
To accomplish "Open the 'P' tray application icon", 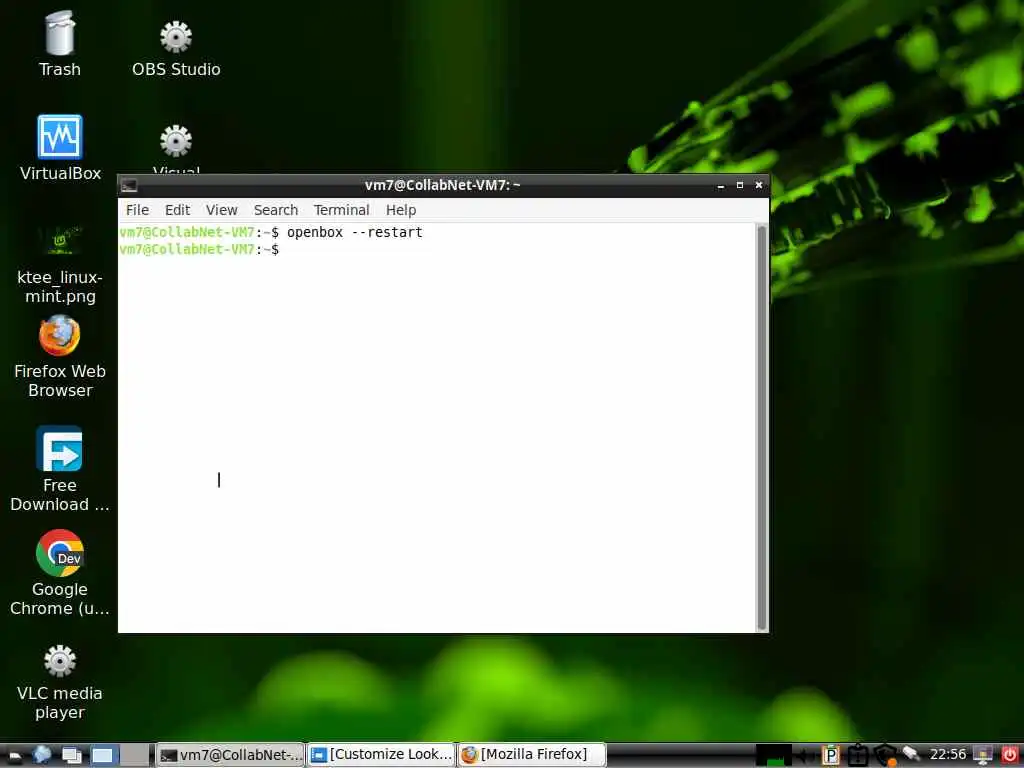I will point(830,756).
